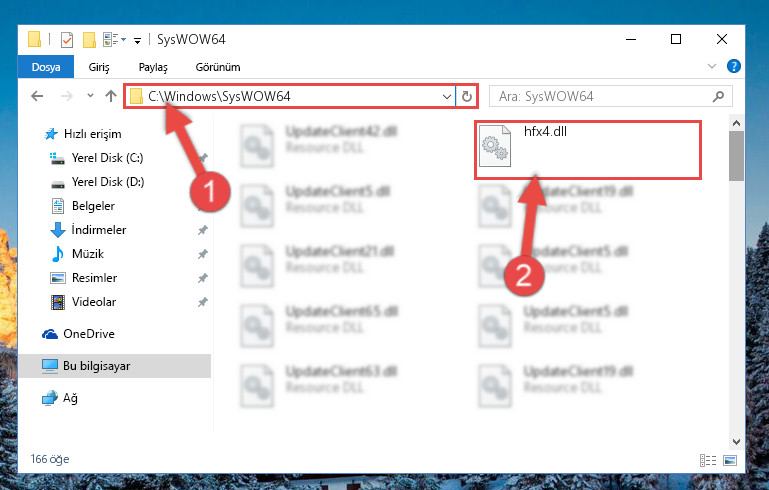
Task: Go up one folder level arrow
Action: [111, 96]
